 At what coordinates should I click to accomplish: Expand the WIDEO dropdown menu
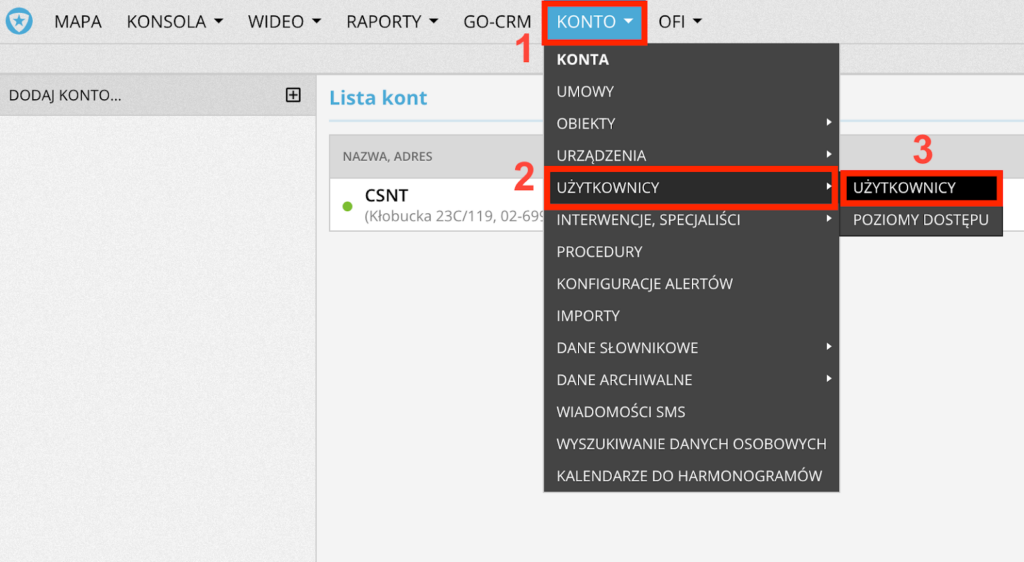click(x=284, y=22)
